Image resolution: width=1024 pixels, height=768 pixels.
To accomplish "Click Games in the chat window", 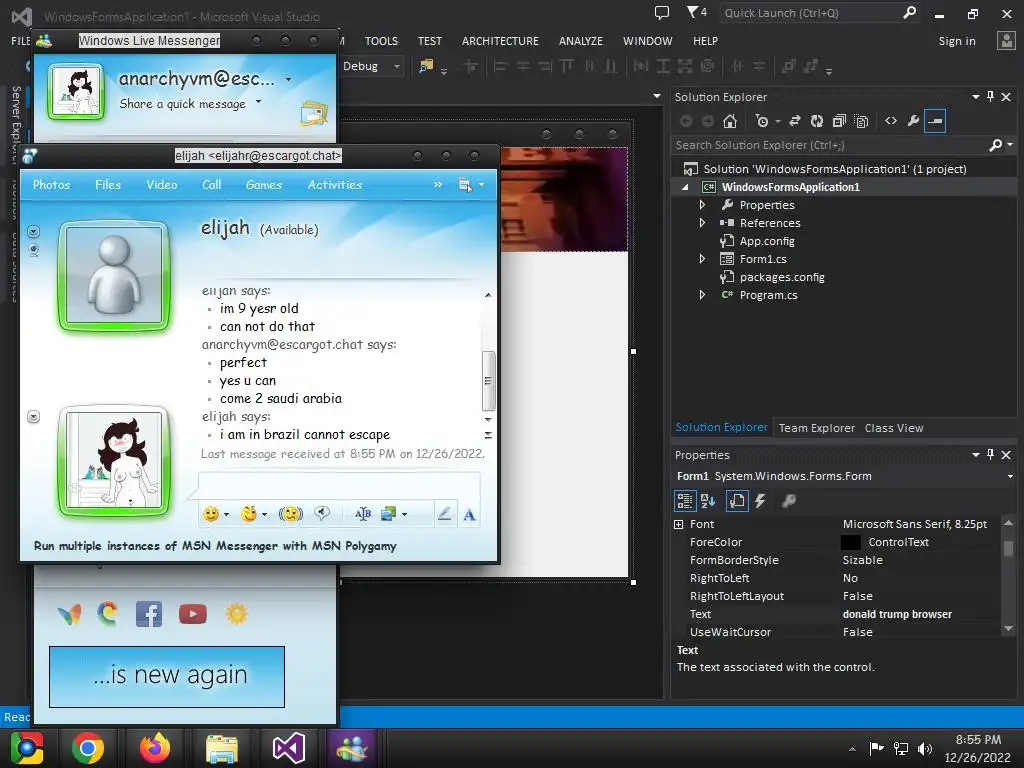I will point(264,185).
